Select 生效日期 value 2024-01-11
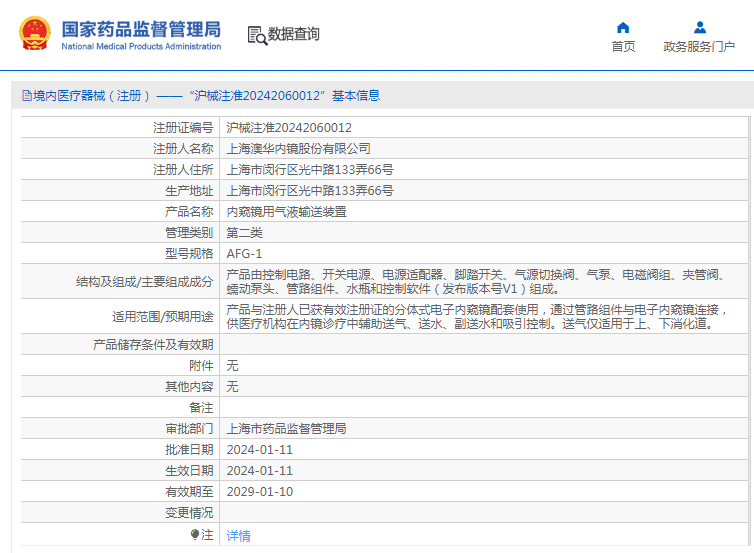 [260, 471]
